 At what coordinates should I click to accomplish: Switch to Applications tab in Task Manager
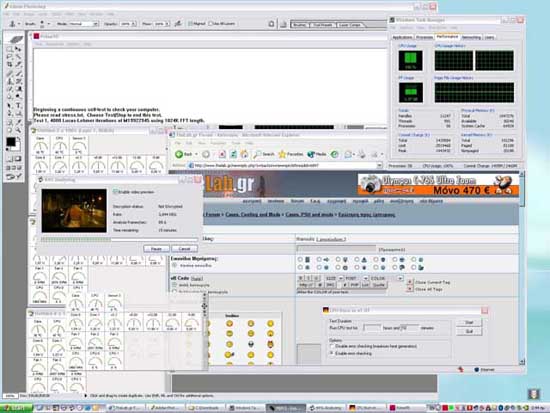coord(402,37)
